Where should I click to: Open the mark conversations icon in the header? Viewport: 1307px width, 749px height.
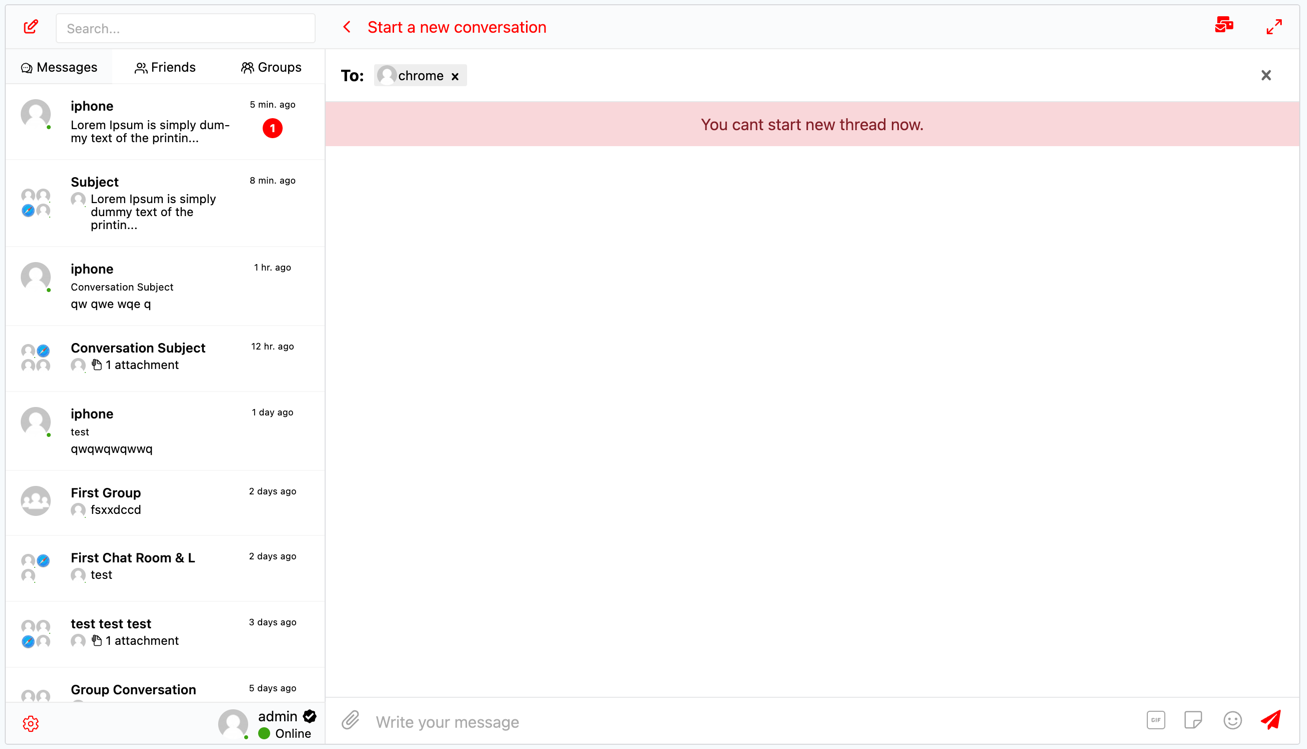tap(1224, 23)
